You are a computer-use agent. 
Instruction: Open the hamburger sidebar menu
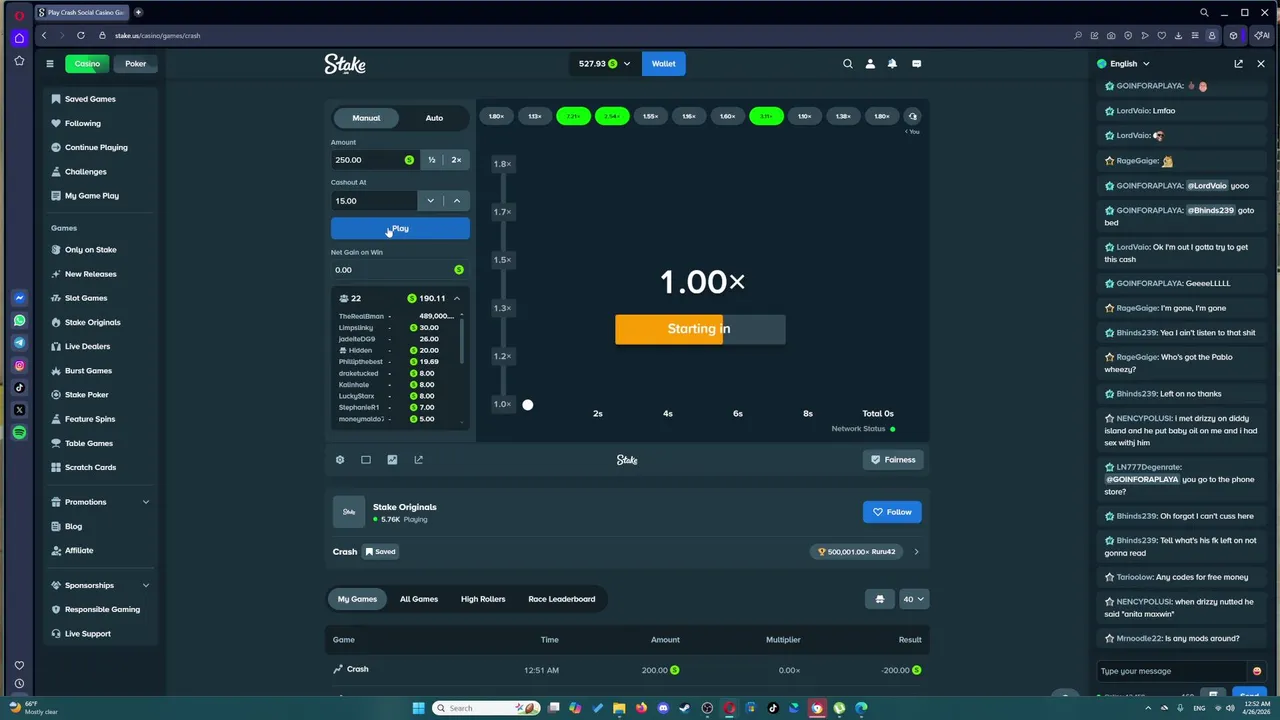[49, 63]
